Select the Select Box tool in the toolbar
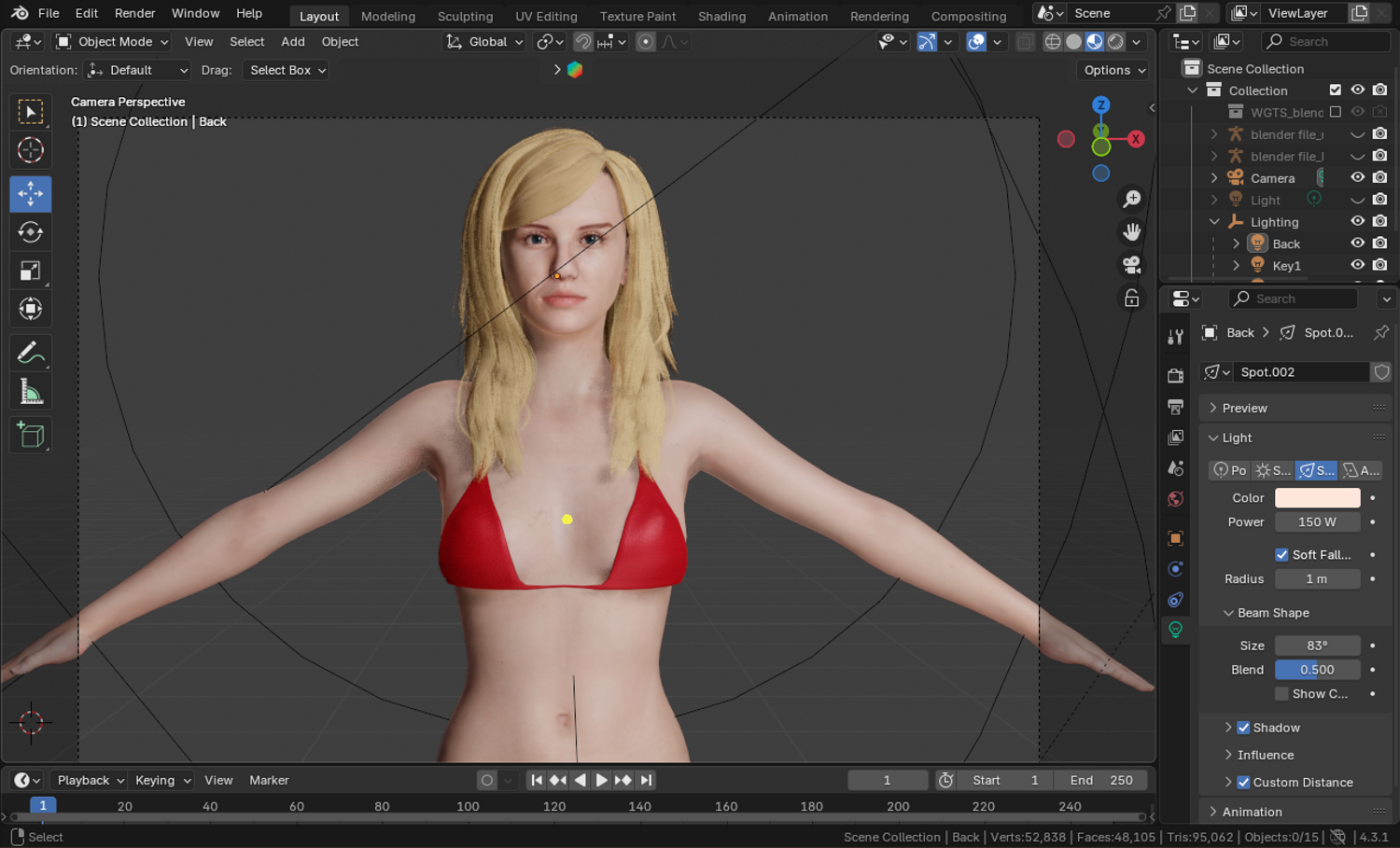Viewport: 1400px width, 848px height. tap(31, 112)
